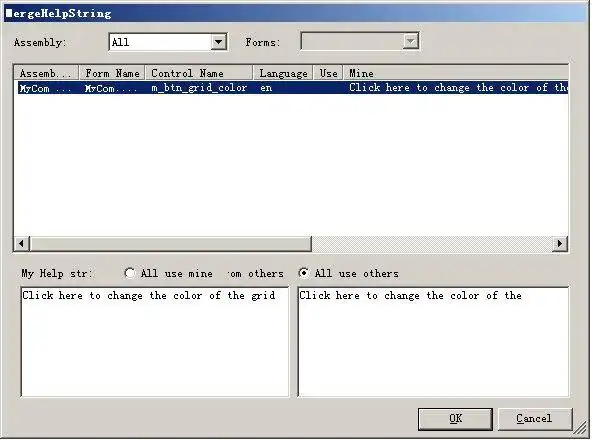Select the m_btn_grid_color cell
The image size is (593, 440).
coord(199,88)
